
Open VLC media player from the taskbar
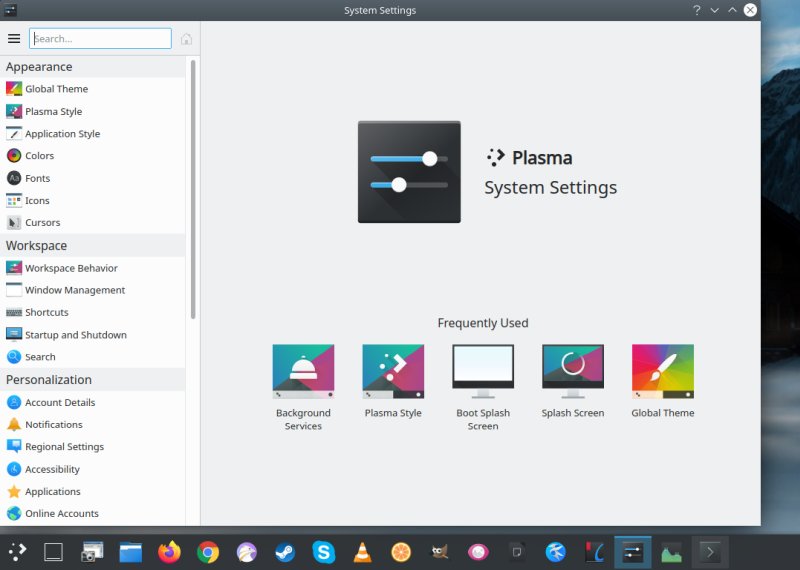[362, 551]
